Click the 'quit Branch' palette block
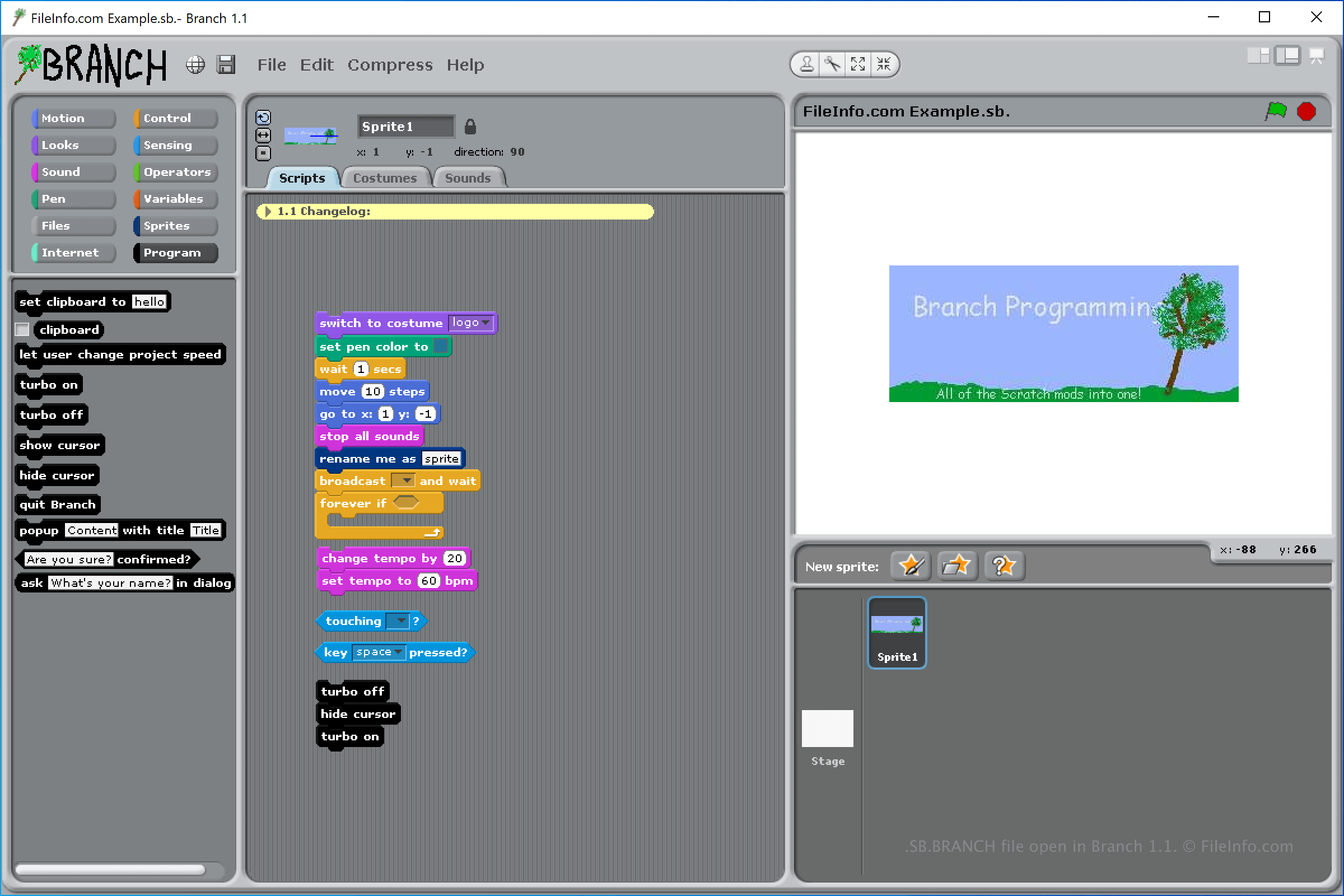1344x896 pixels. 58,505
